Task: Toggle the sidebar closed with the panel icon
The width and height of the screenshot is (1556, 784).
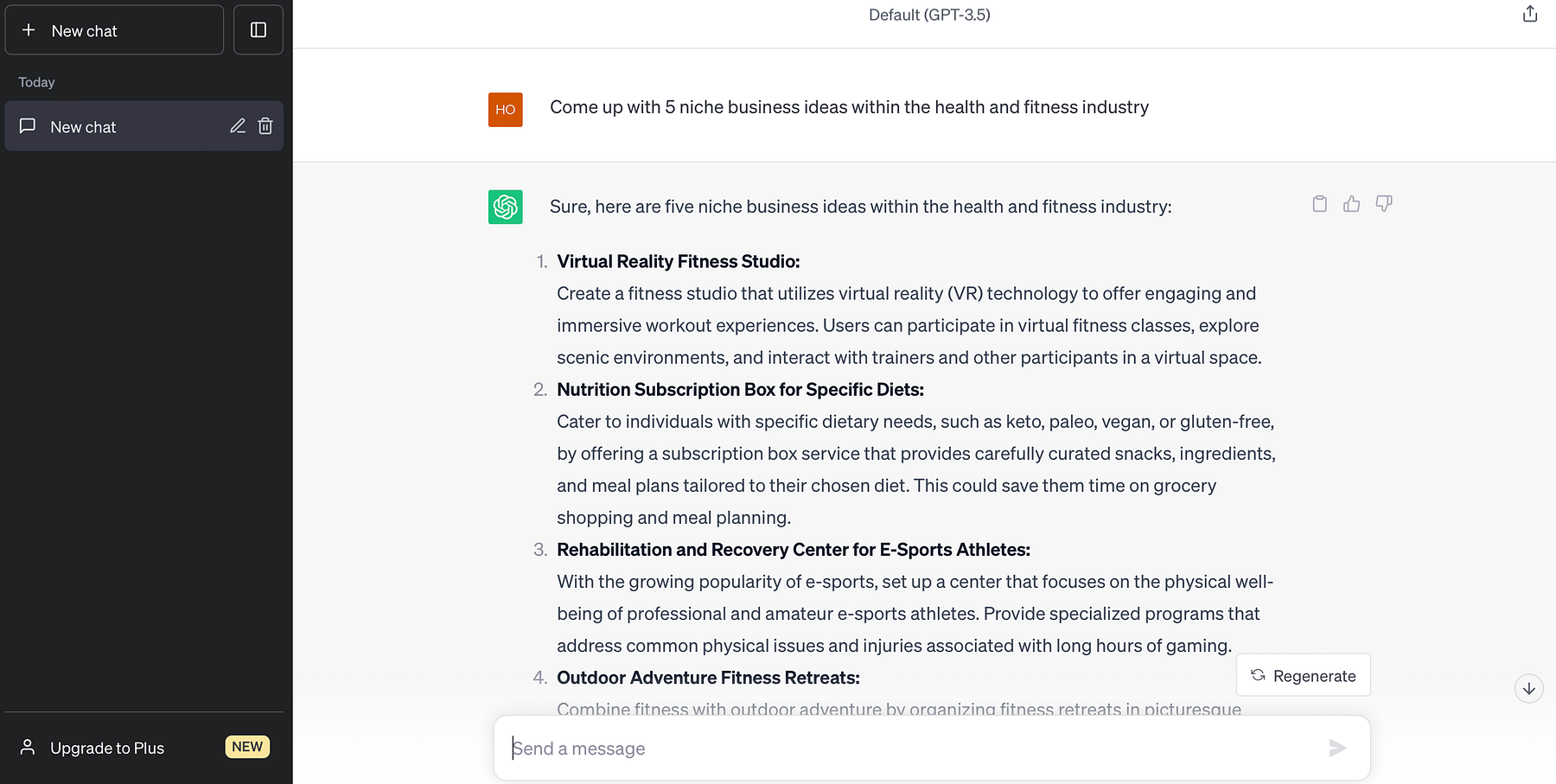Action: tap(258, 29)
